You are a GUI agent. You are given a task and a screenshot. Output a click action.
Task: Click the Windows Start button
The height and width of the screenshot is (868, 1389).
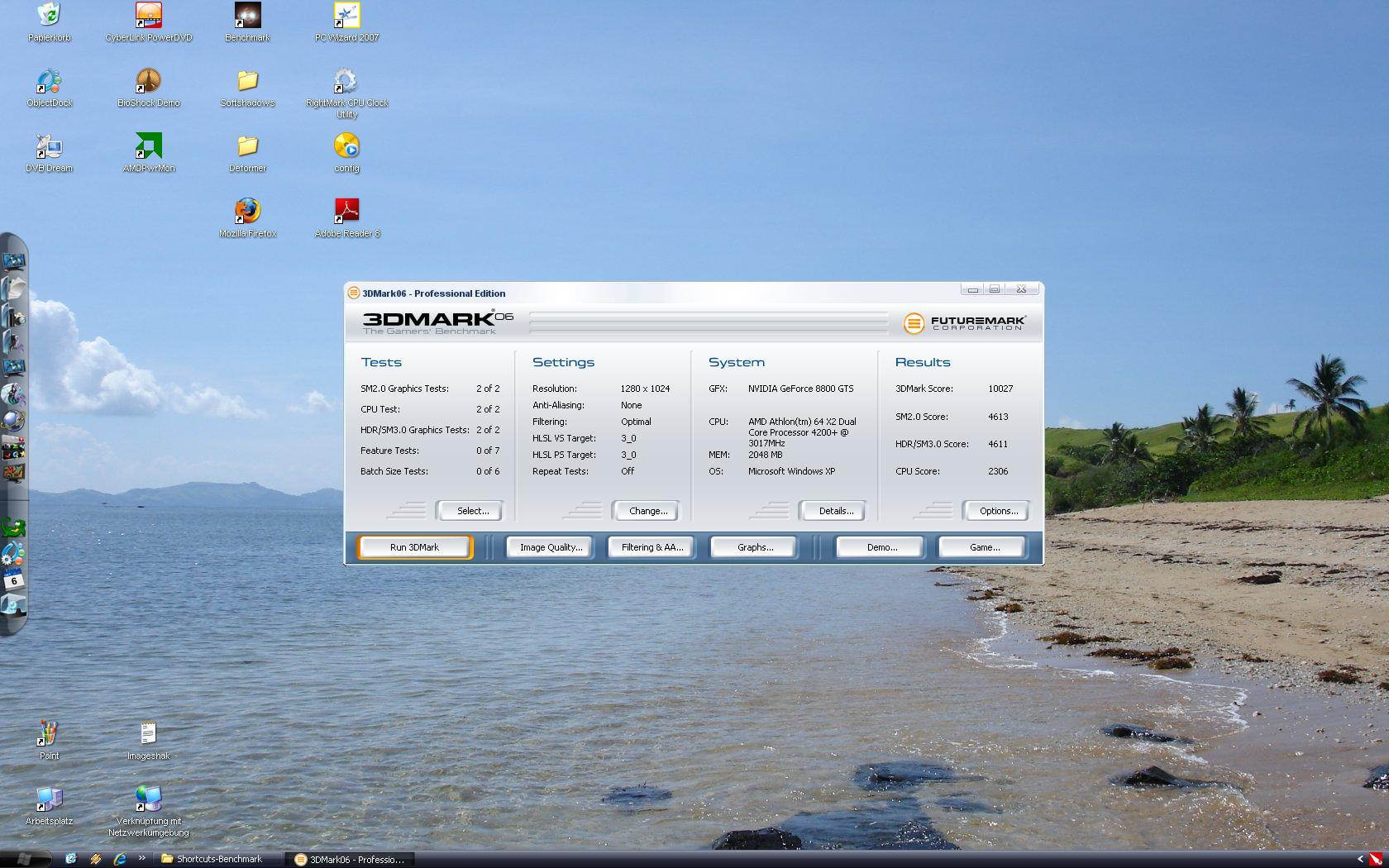point(25,859)
